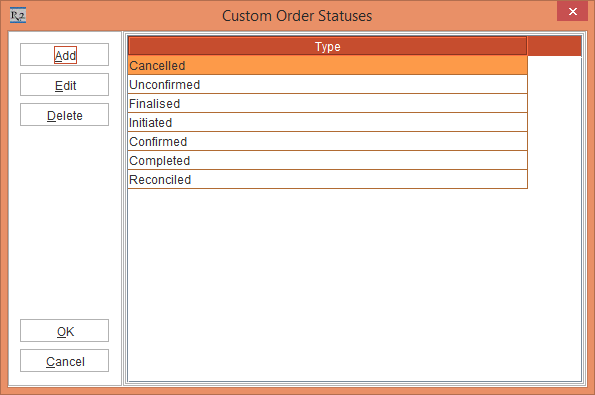The height and width of the screenshot is (395, 595).
Task: Choose the Finalised status row
Action: click(x=327, y=103)
